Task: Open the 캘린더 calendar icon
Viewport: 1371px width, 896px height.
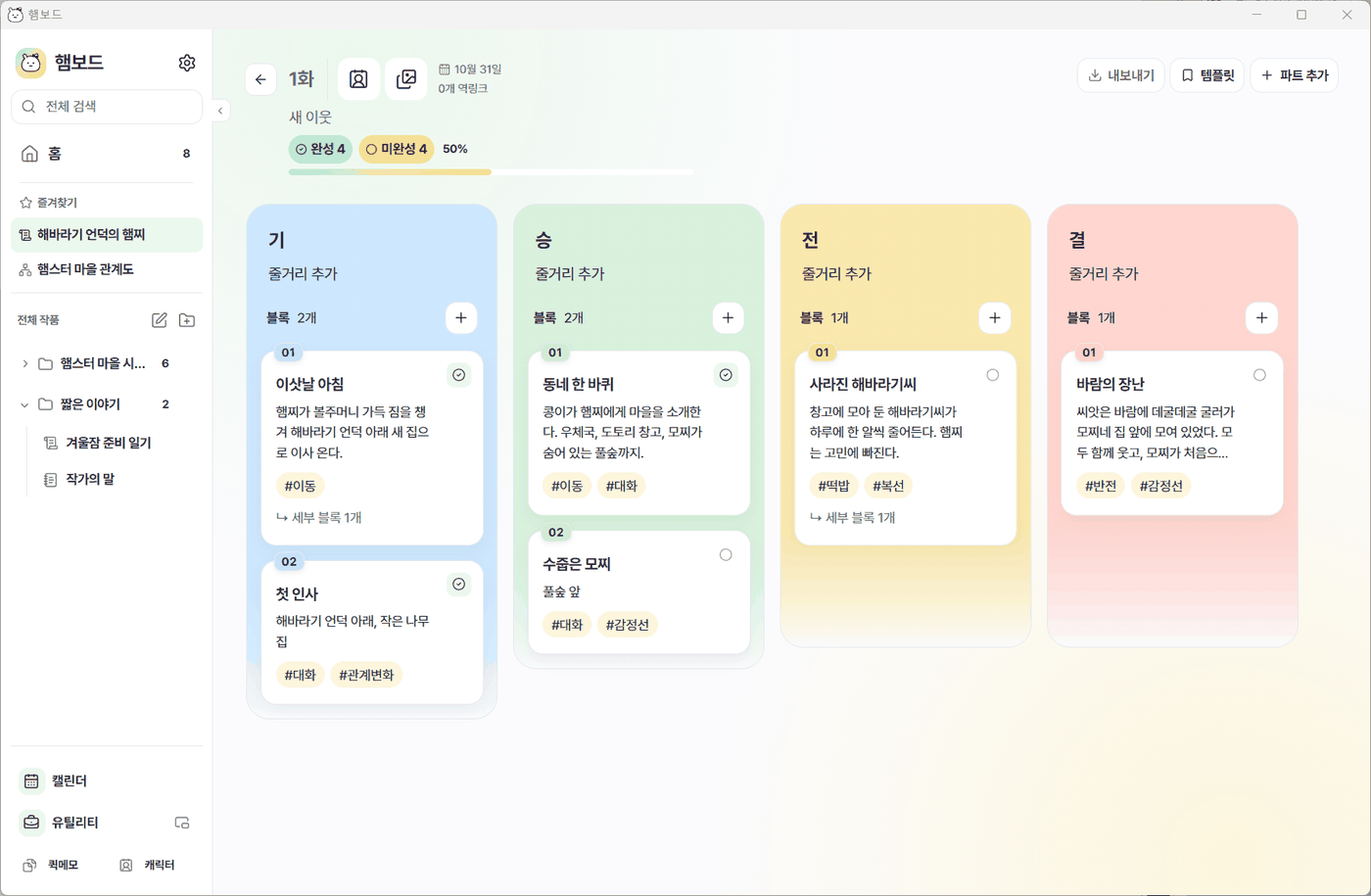Action: click(31, 780)
